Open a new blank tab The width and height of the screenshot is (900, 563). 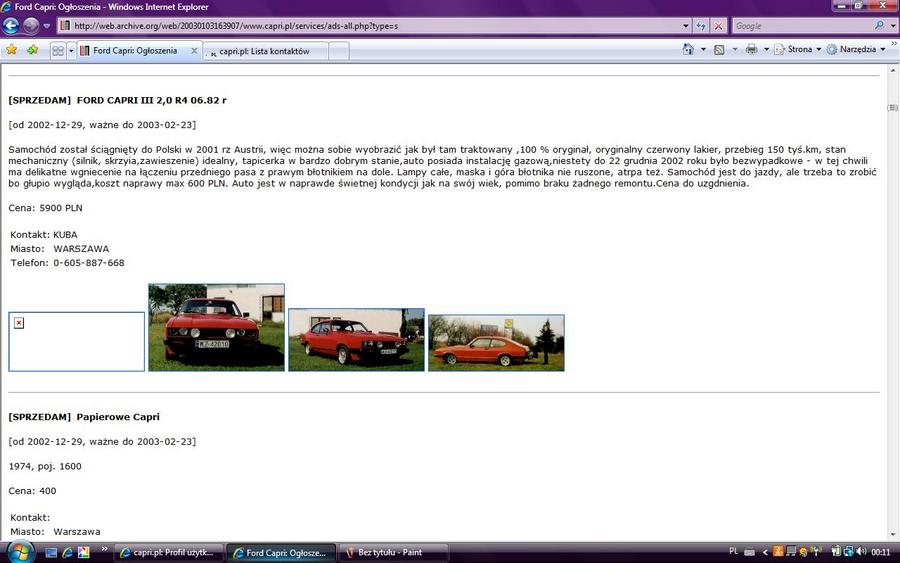[x=339, y=51]
